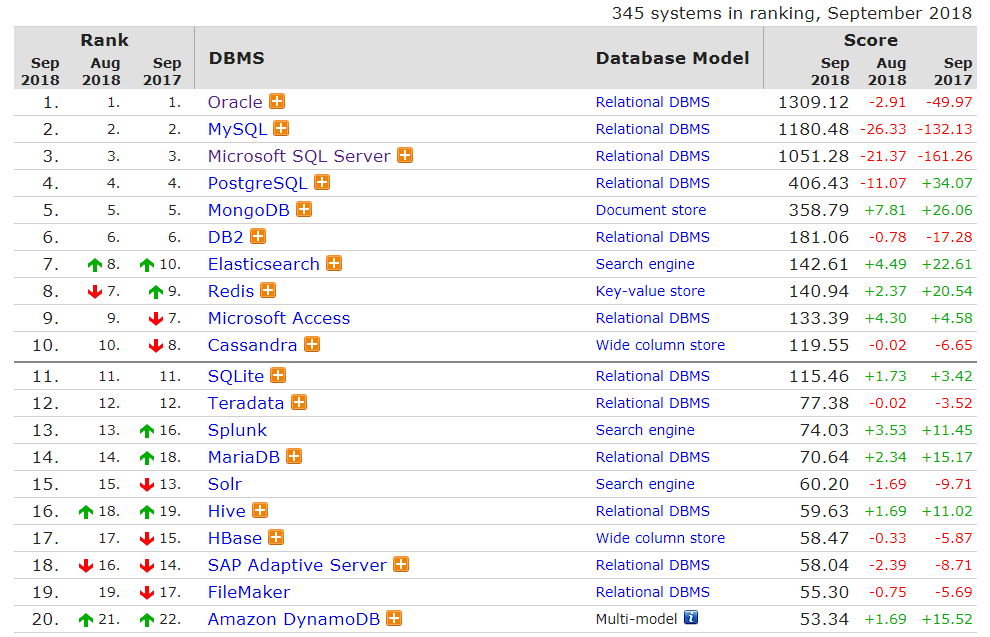Click Wide column store link for Cassandra
This screenshot has height=637, width=990.
(660, 345)
